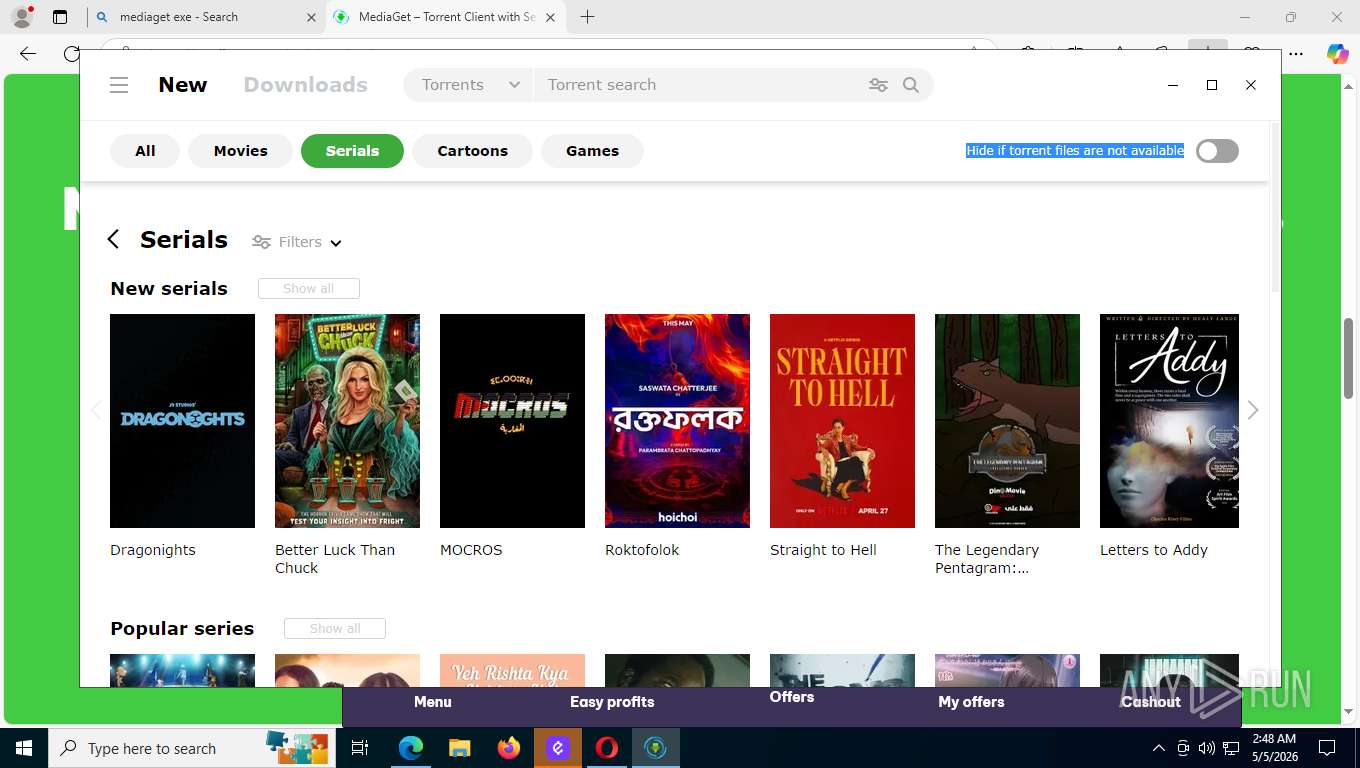Launch Microsoft Edge from the taskbar

[410, 748]
